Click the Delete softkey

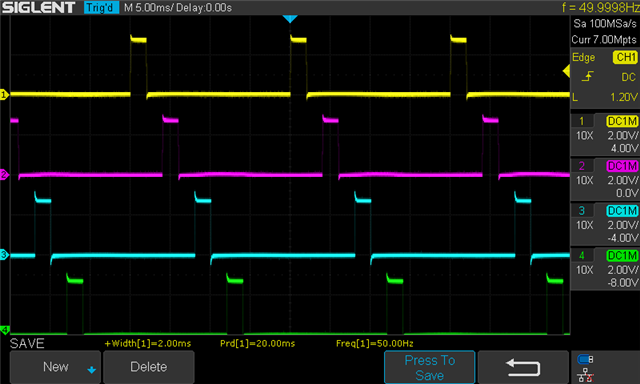tap(149, 367)
